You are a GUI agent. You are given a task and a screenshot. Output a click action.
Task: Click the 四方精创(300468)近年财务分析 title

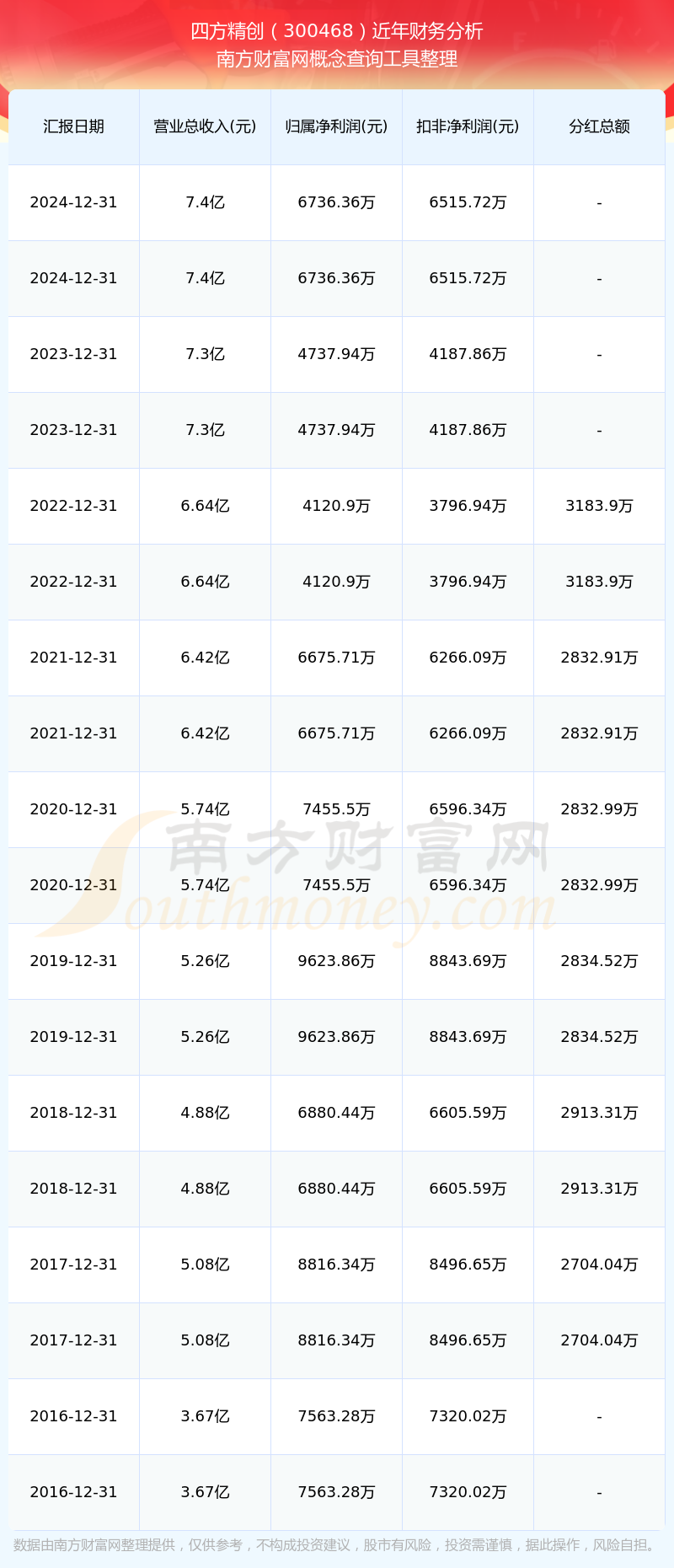pos(337,31)
